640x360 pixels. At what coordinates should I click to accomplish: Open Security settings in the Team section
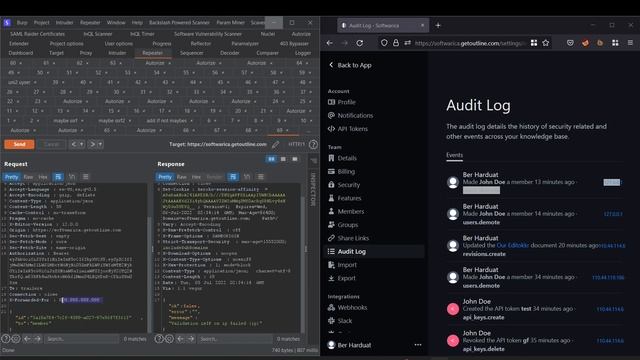(349, 185)
